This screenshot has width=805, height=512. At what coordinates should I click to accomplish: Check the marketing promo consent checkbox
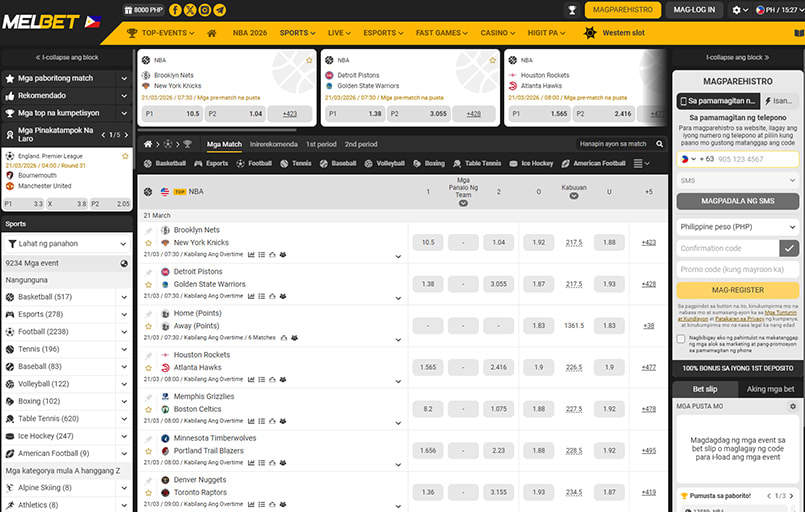(681, 339)
